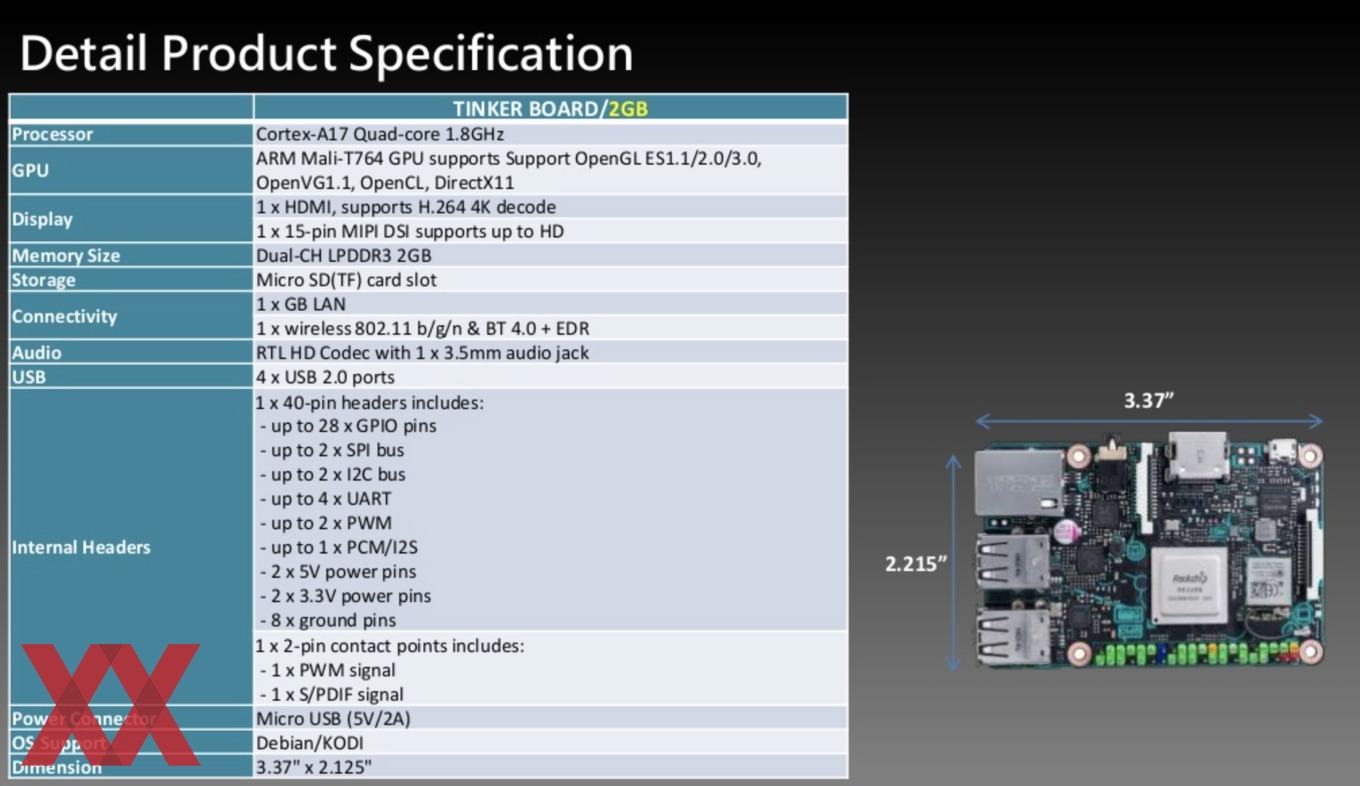Click the Tinker Board product image
Image resolution: width=1360 pixels, height=786 pixels.
point(1149,552)
